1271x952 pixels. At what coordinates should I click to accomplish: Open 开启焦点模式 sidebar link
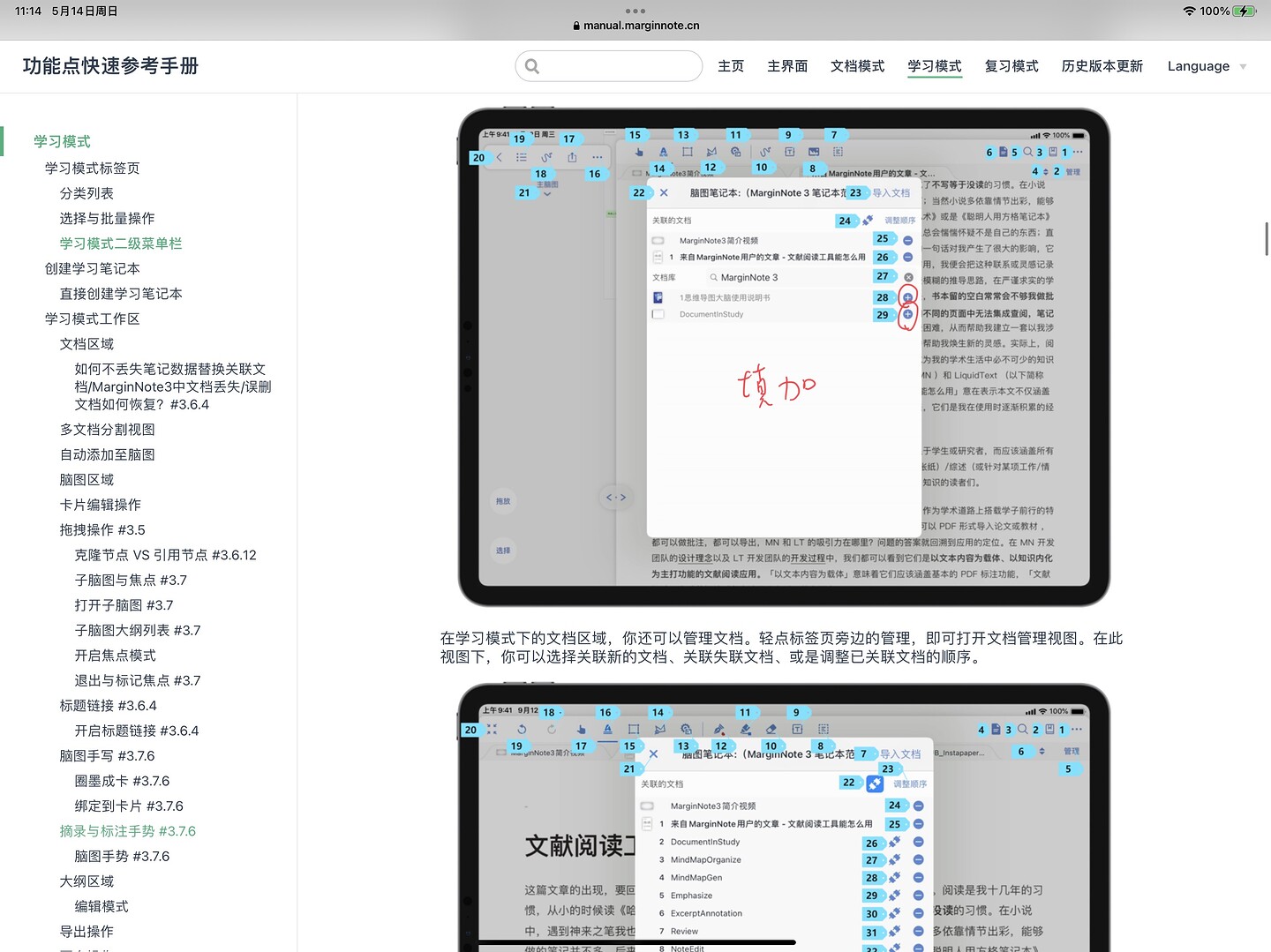(x=116, y=656)
